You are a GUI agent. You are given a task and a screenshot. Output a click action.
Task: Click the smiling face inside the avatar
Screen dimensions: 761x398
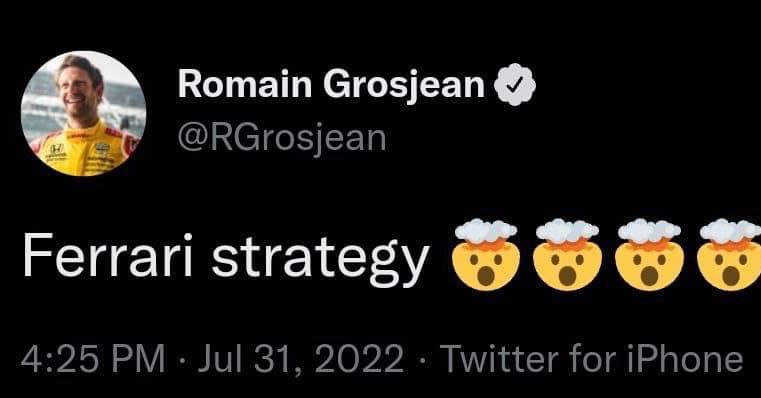[78, 92]
